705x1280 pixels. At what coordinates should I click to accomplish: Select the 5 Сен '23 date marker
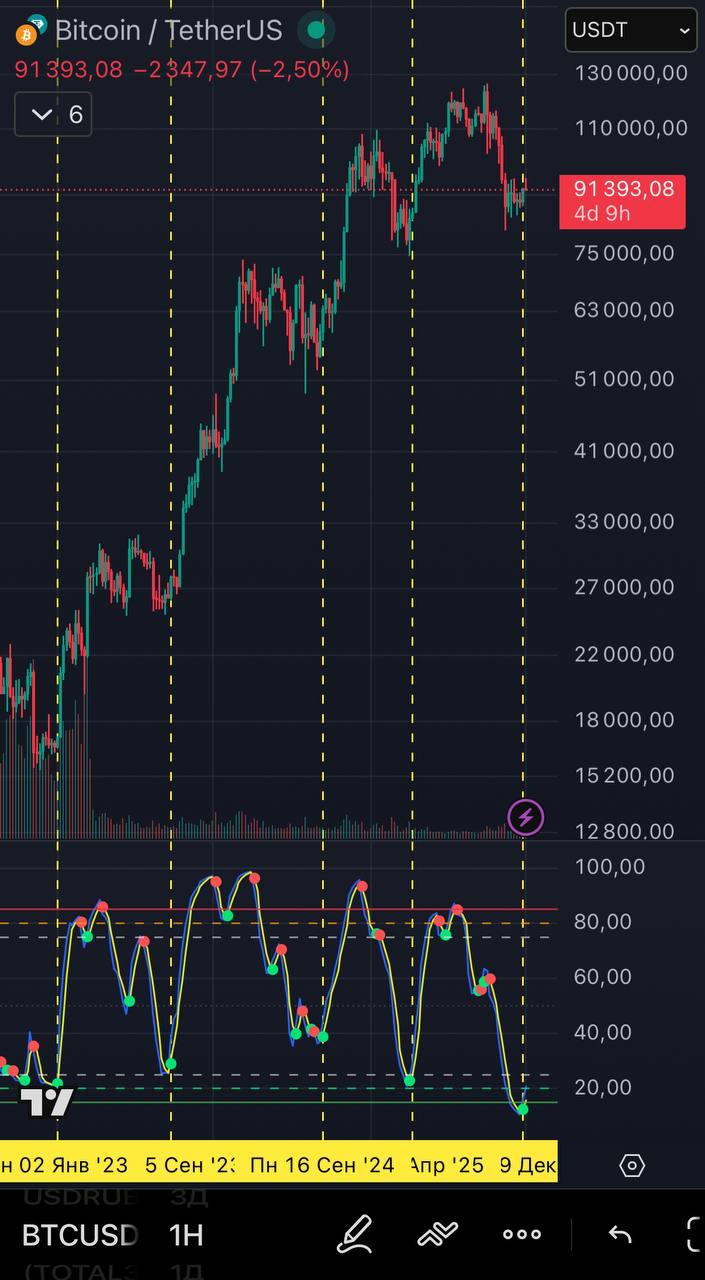(x=191, y=1165)
